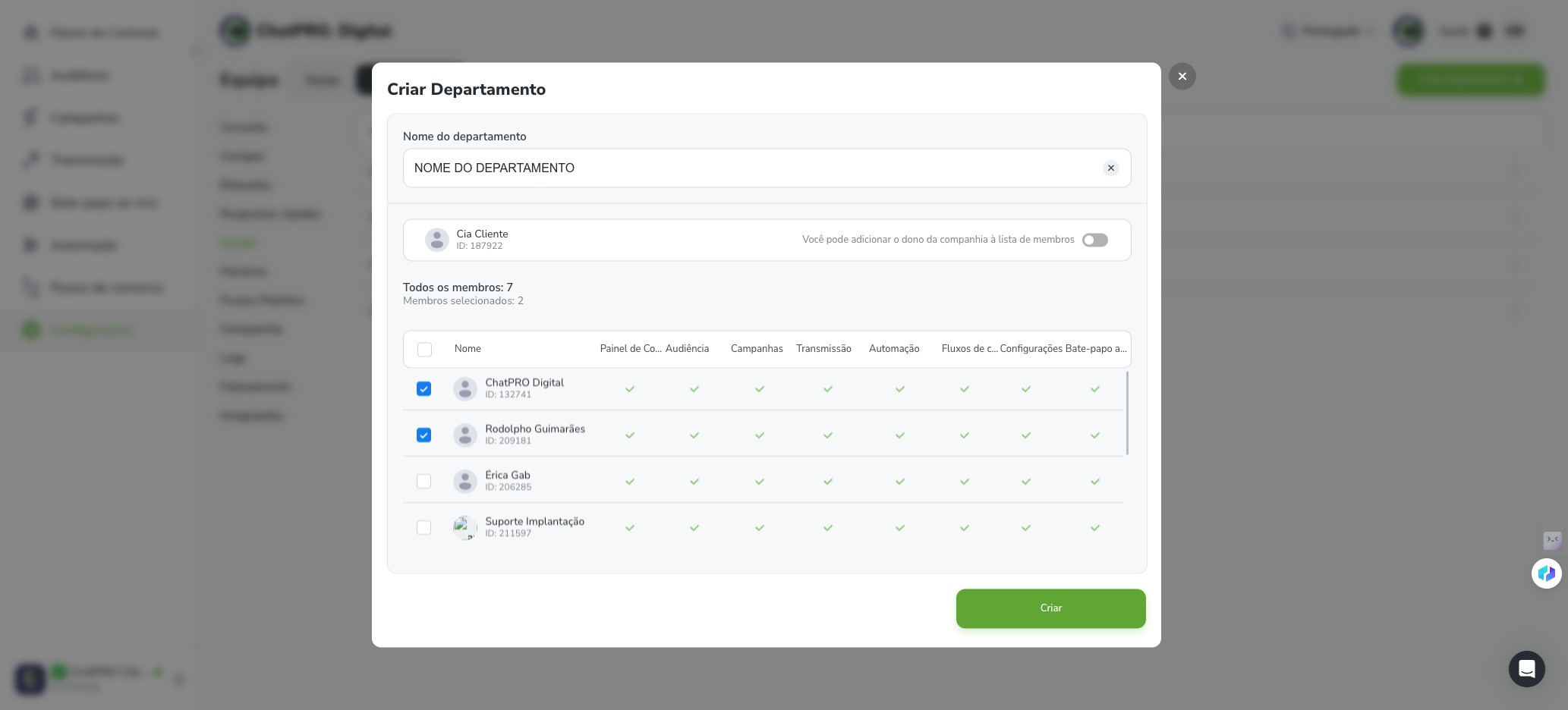Click the Criar button

click(1050, 608)
